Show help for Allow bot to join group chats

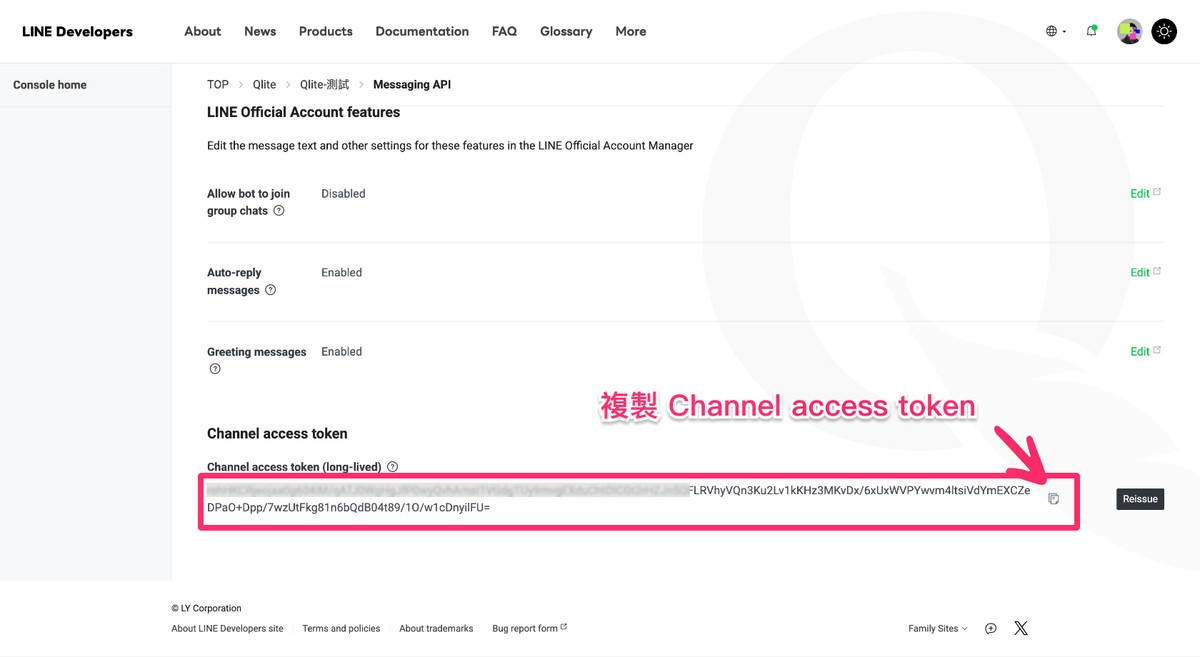279,211
